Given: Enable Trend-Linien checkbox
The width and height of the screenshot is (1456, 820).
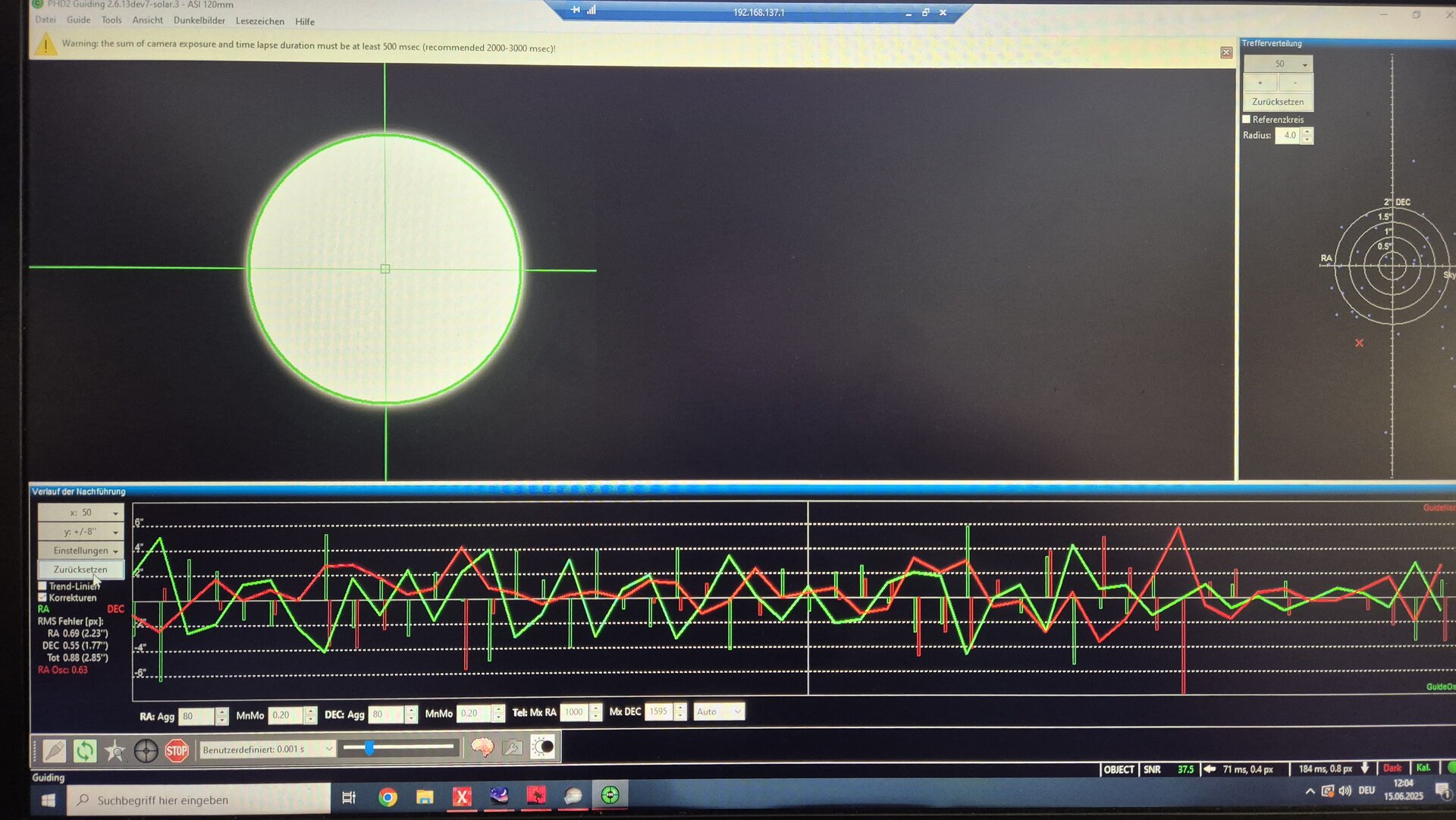Looking at the screenshot, I should click(x=42, y=586).
